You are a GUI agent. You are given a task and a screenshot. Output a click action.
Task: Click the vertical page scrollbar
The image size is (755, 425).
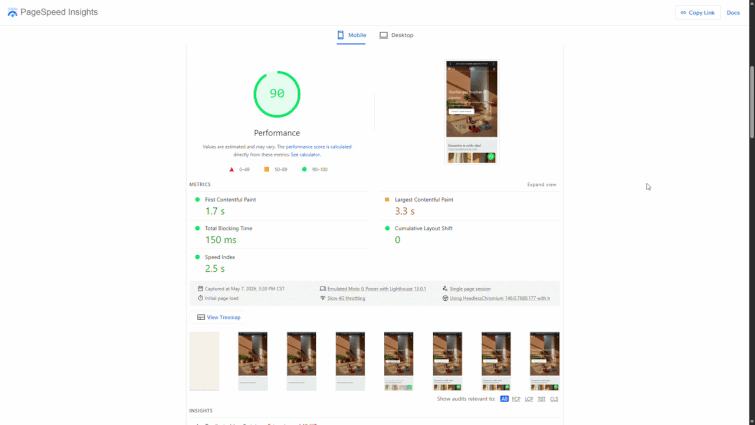pos(752,102)
